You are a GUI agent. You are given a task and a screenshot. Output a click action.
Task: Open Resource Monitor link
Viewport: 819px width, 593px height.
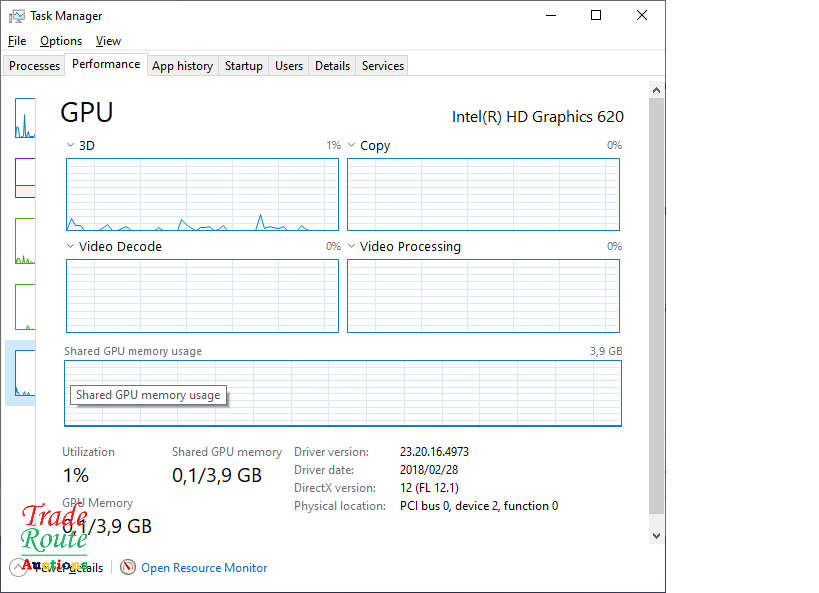pyautogui.click(x=204, y=568)
